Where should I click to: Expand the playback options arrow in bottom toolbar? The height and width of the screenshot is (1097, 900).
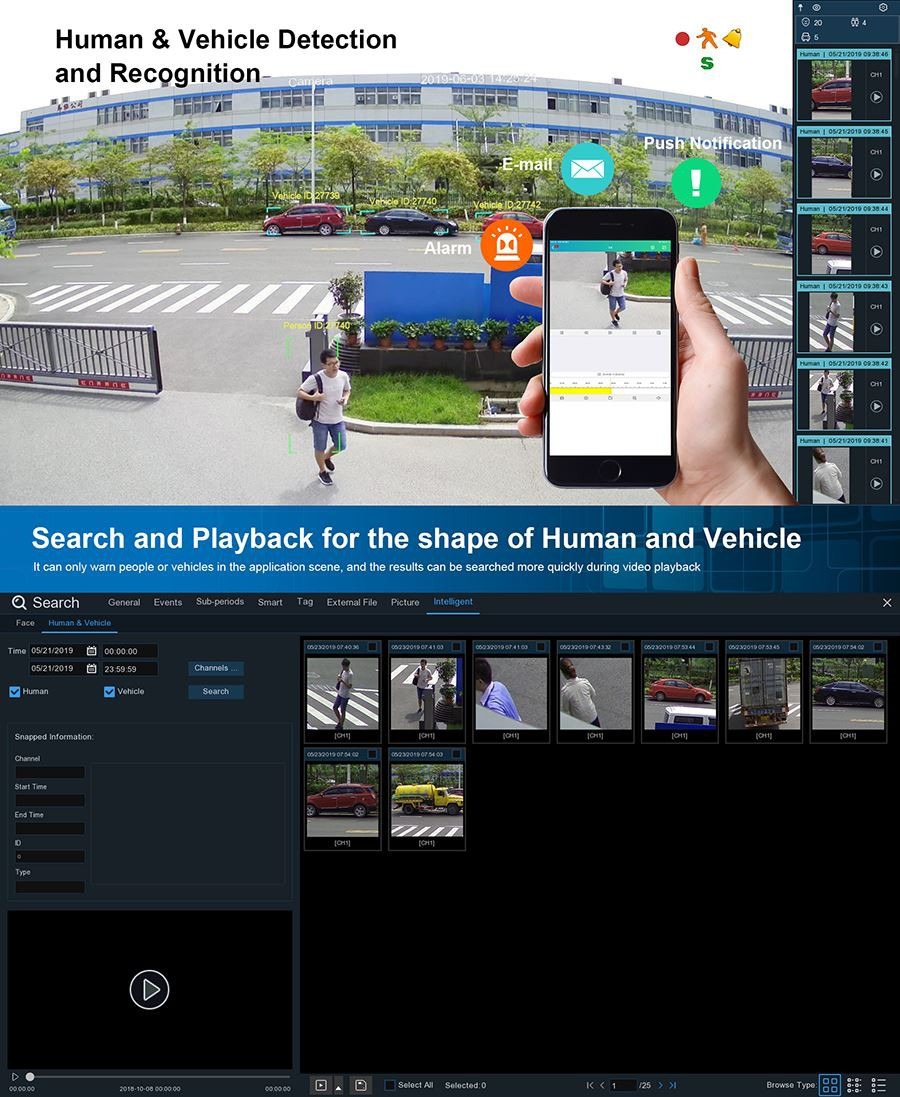click(x=338, y=1084)
